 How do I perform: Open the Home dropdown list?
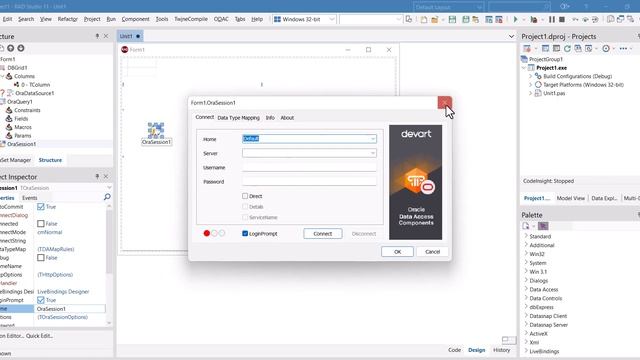[373, 139]
